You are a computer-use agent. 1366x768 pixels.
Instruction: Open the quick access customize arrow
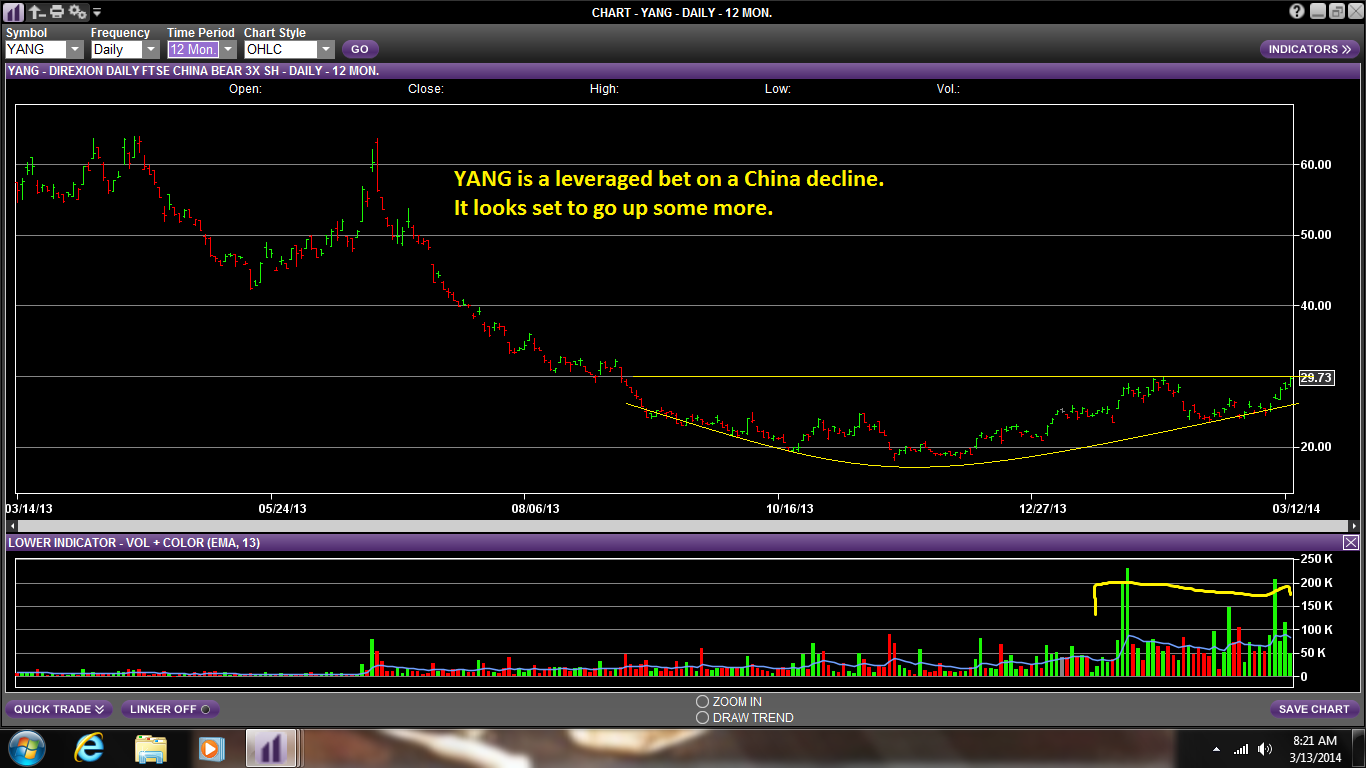97,13
